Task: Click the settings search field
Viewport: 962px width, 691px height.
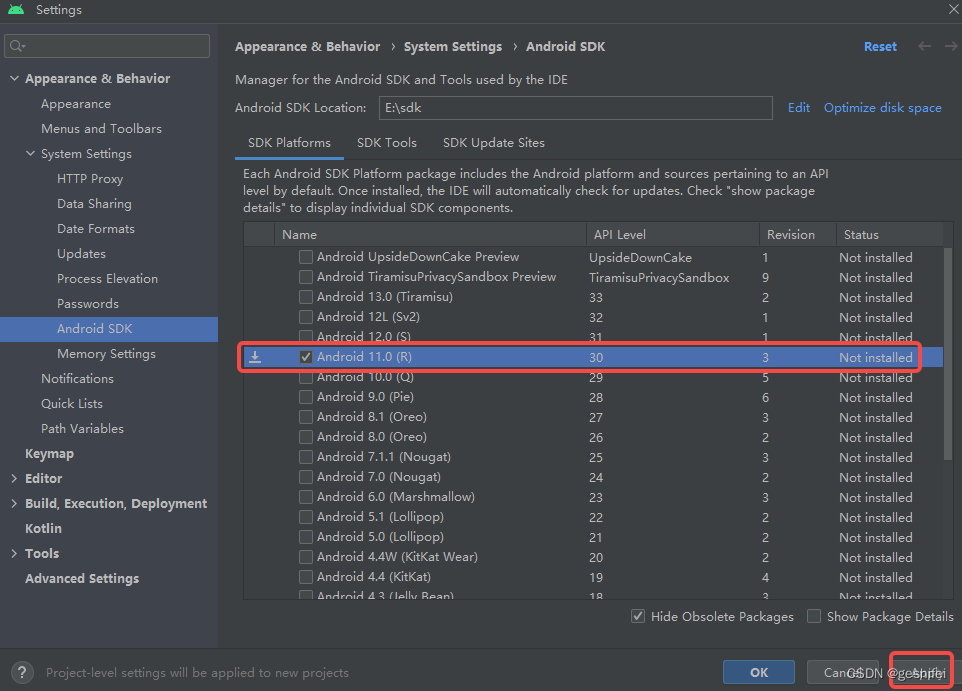Action: click(107, 46)
